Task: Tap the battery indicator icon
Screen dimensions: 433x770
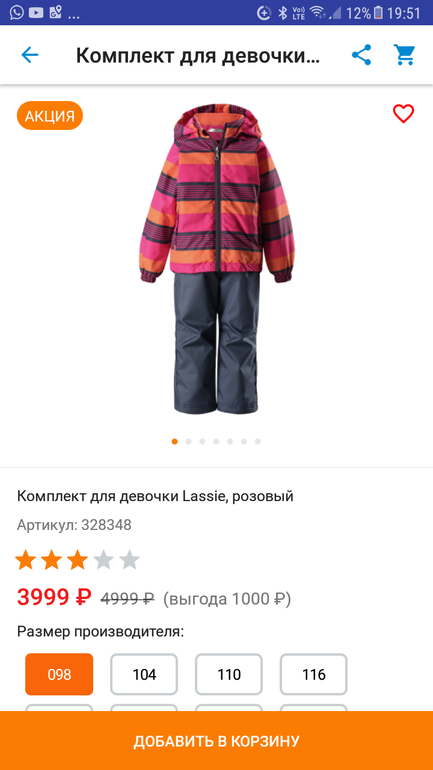Action: (x=378, y=13)
